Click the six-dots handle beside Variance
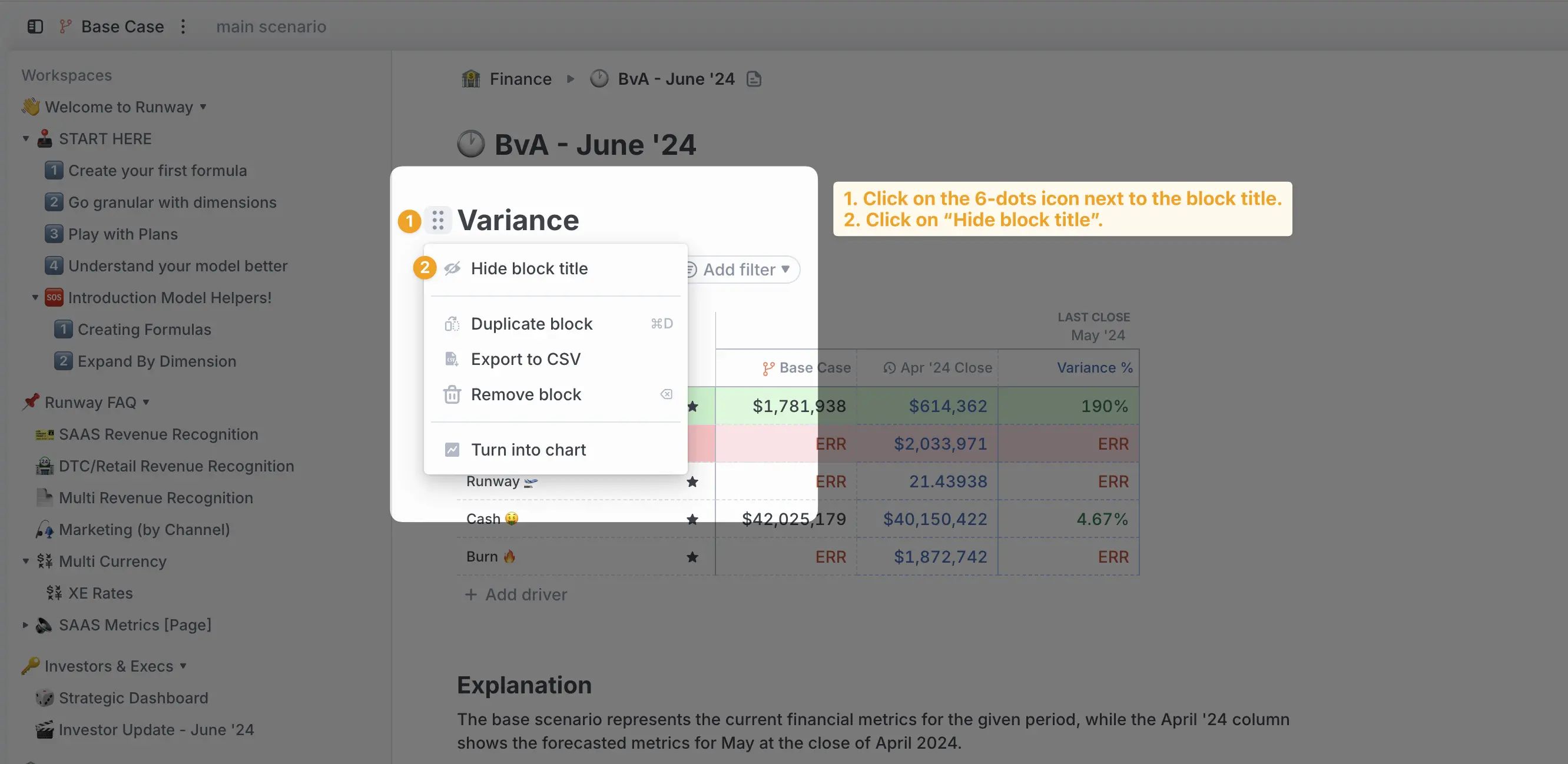 tap(437, 220)
